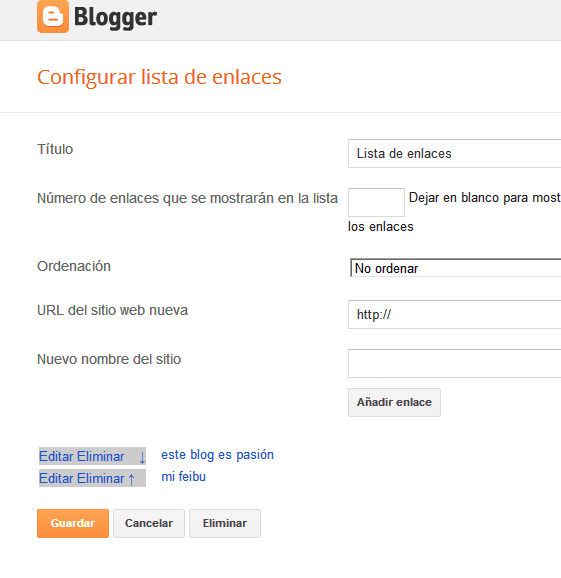Viewport: 561px width, 578px height.
Task: Click the orange Guardar button
Action: [73, 523]
